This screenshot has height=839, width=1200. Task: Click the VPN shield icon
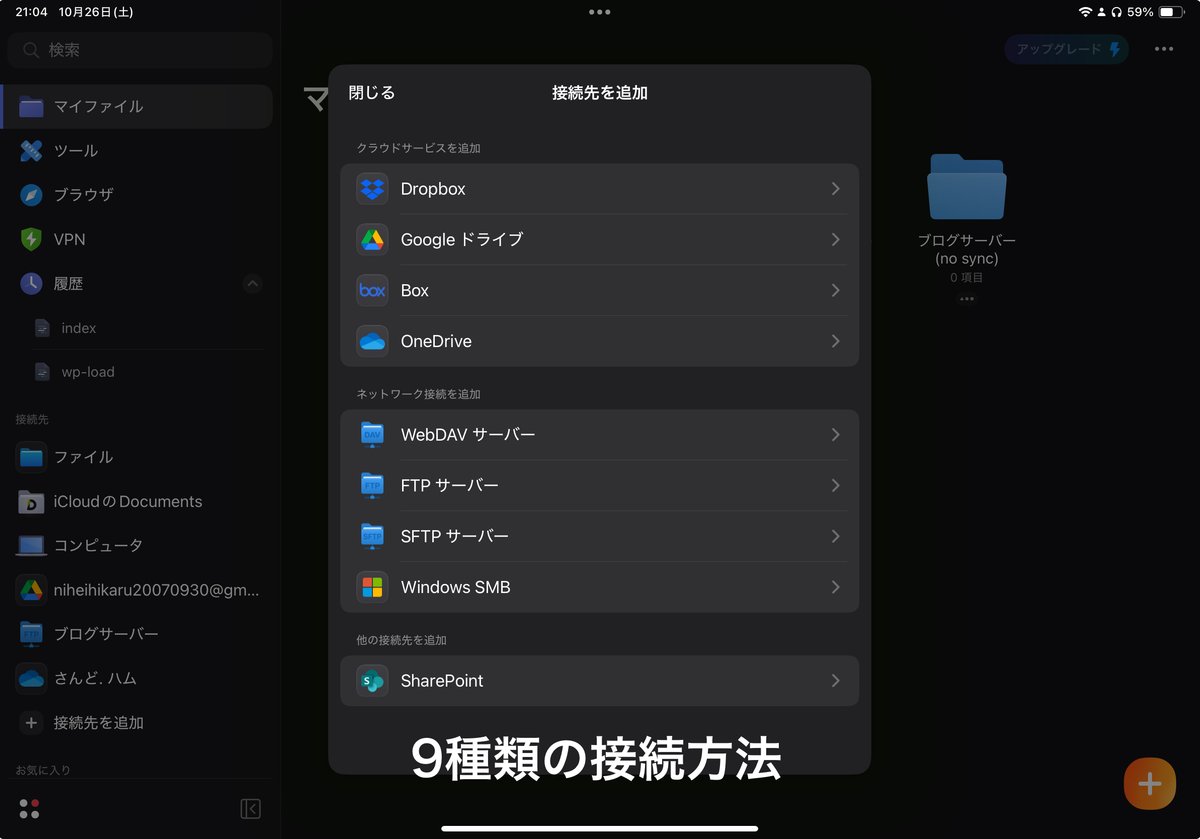pos(31,239)
